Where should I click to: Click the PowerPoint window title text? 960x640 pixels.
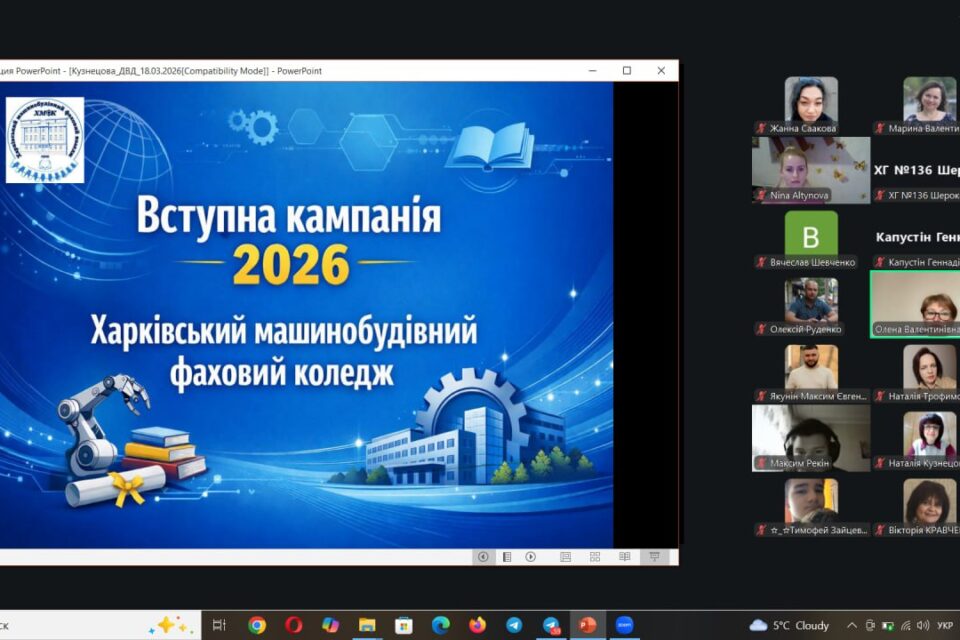[x=160, y=71]
